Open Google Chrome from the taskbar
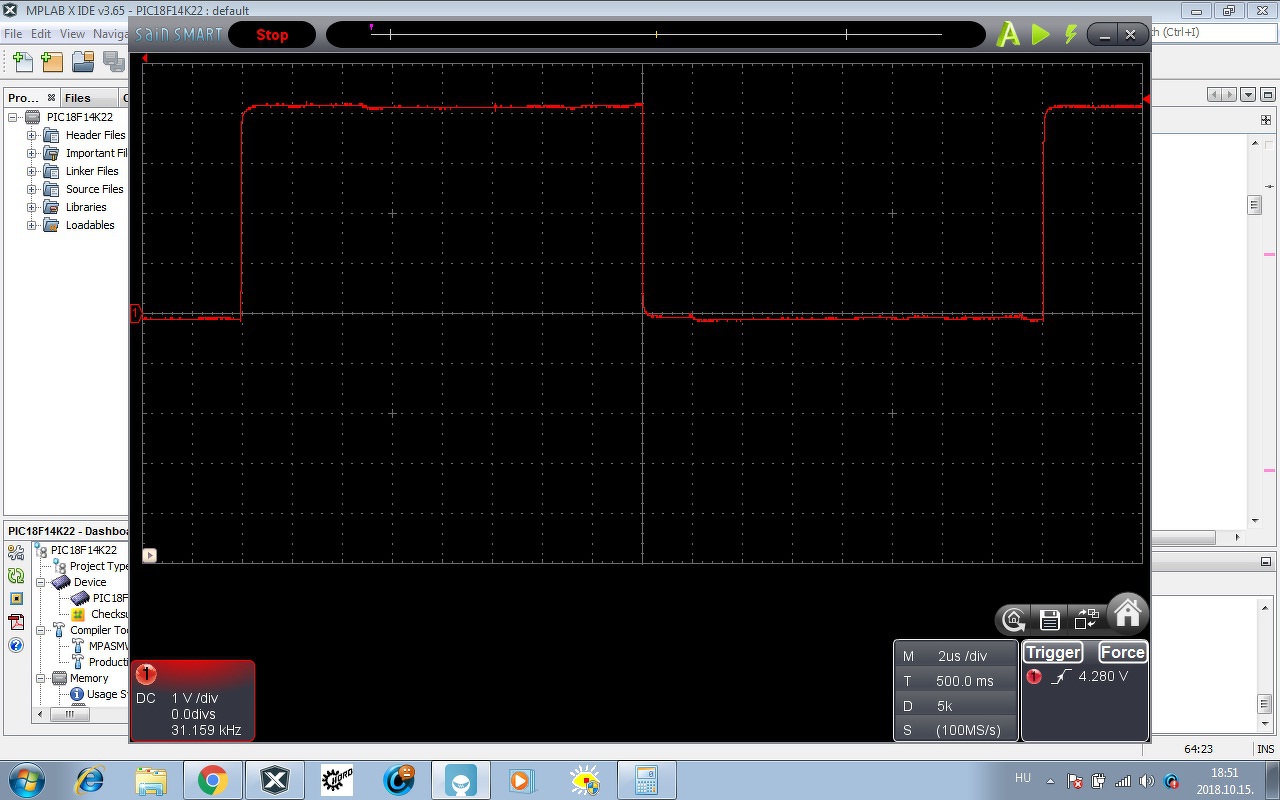 212,780
